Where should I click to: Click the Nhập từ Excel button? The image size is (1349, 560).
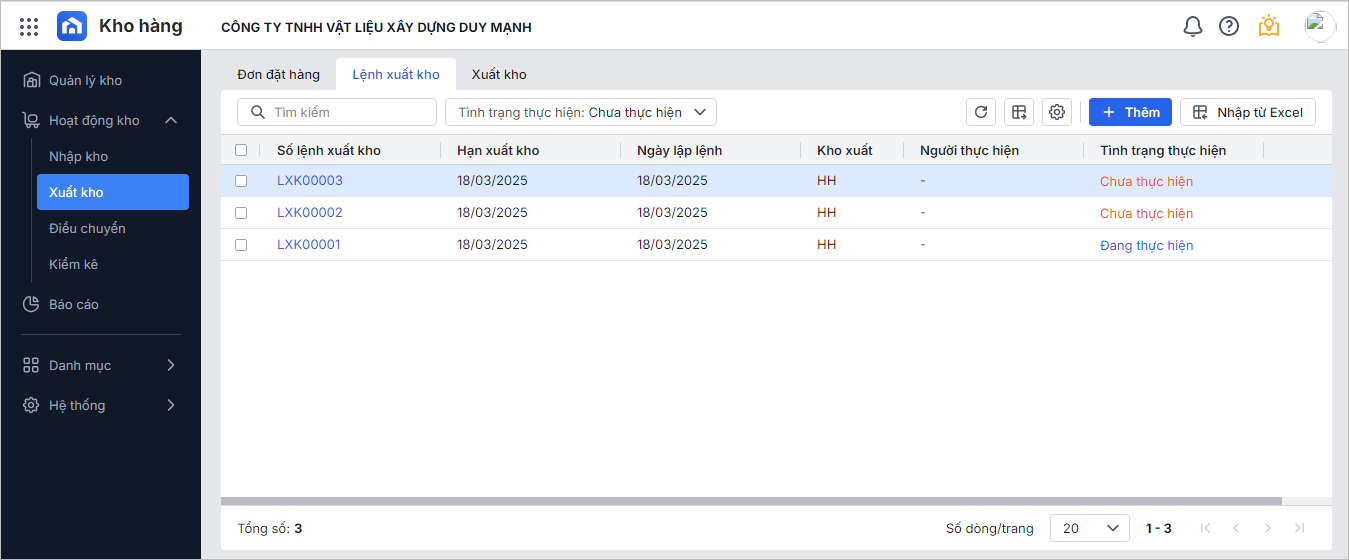[x=1248, y=112]
